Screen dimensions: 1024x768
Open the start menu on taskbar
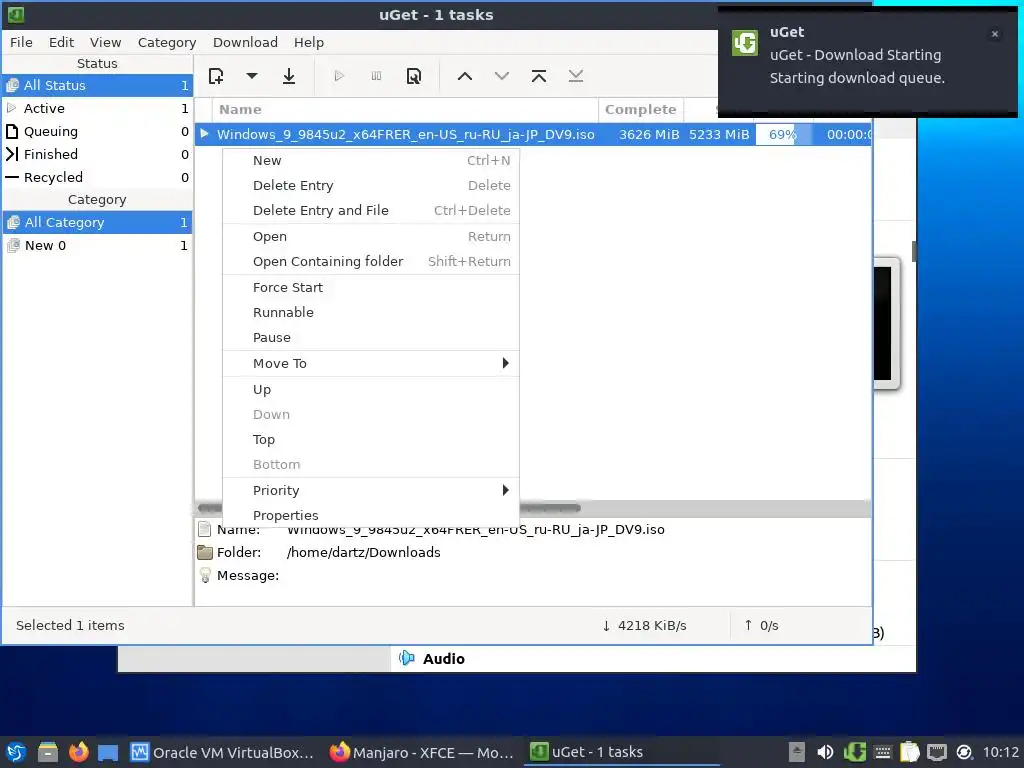coord(16,752)
